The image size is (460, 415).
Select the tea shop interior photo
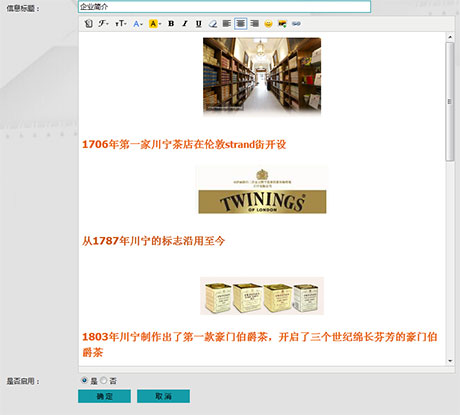[x=262, y=77]
